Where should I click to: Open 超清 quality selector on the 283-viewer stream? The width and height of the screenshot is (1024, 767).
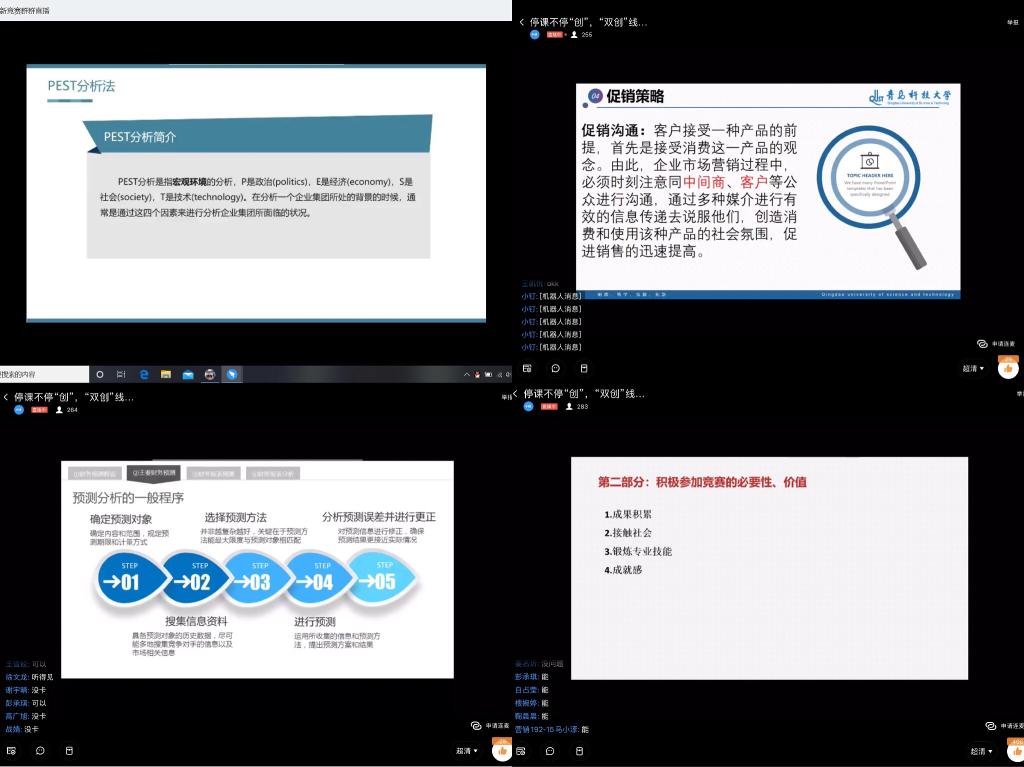(x=978, y=751)
